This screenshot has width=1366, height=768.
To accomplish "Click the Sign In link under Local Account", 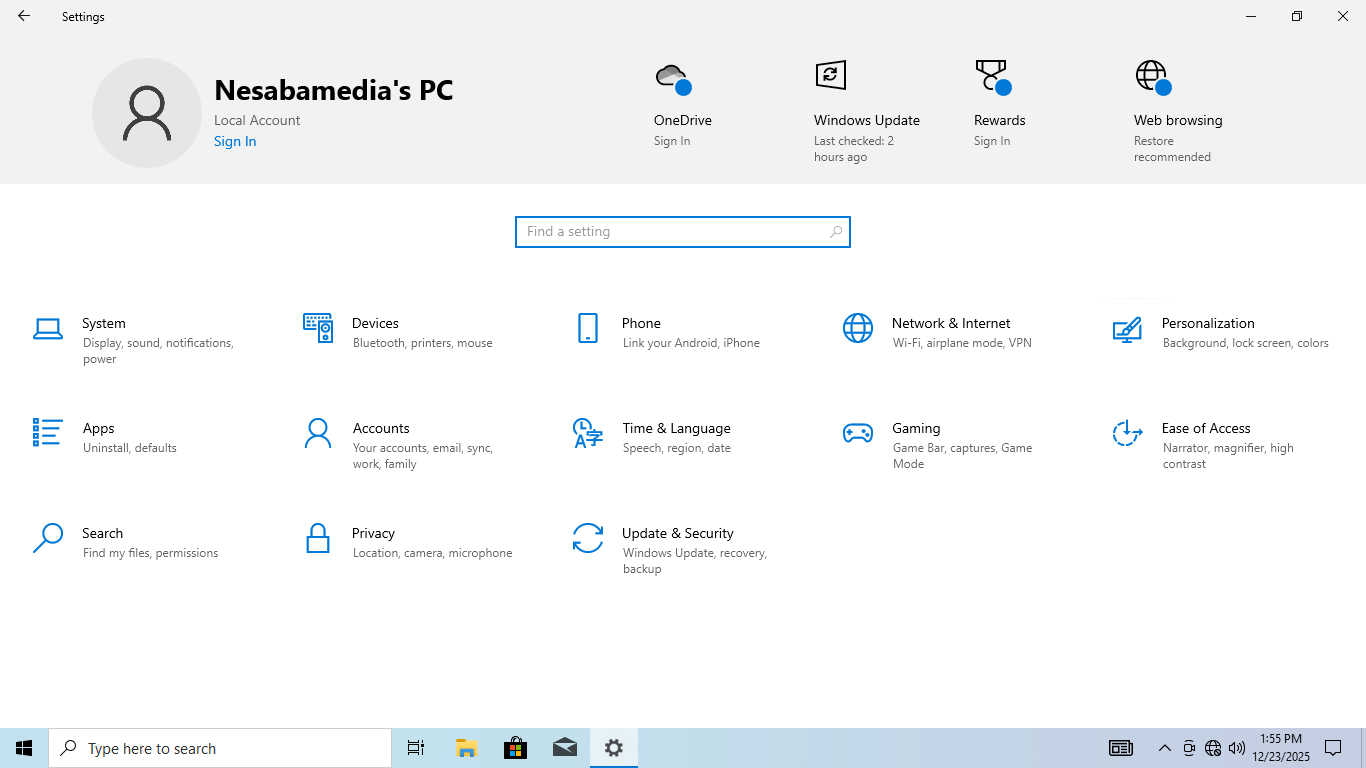I will pyautogui.click(x=235, y=141).
